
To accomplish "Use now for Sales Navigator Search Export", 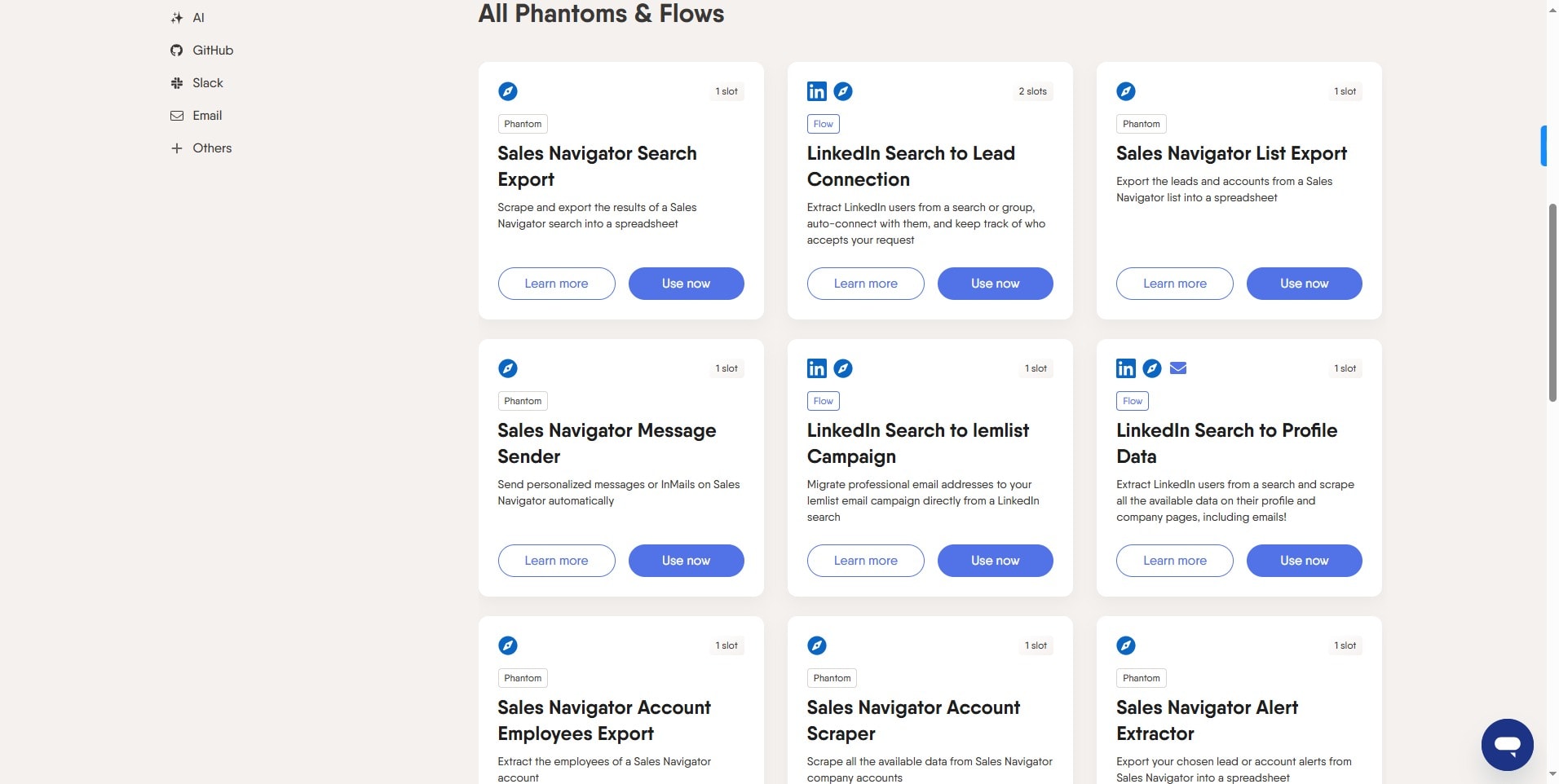I will pyautogui.click(x=687, y=284).
